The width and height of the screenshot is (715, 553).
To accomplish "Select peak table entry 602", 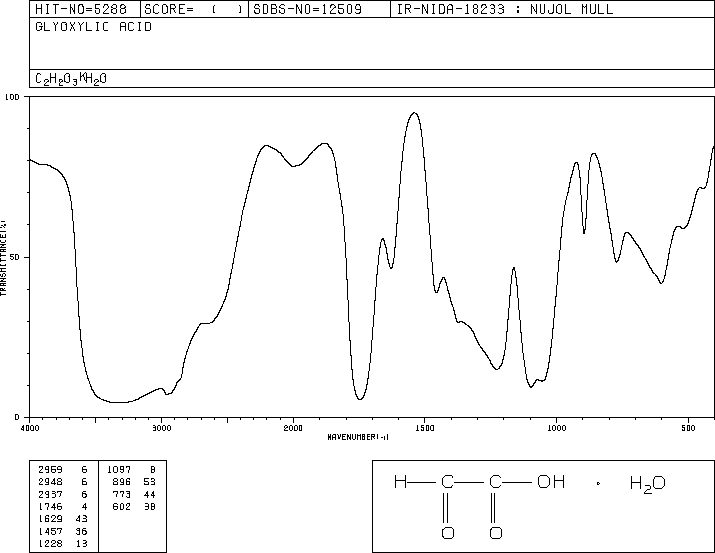I will pyautogui.click(x=134, y=506).
